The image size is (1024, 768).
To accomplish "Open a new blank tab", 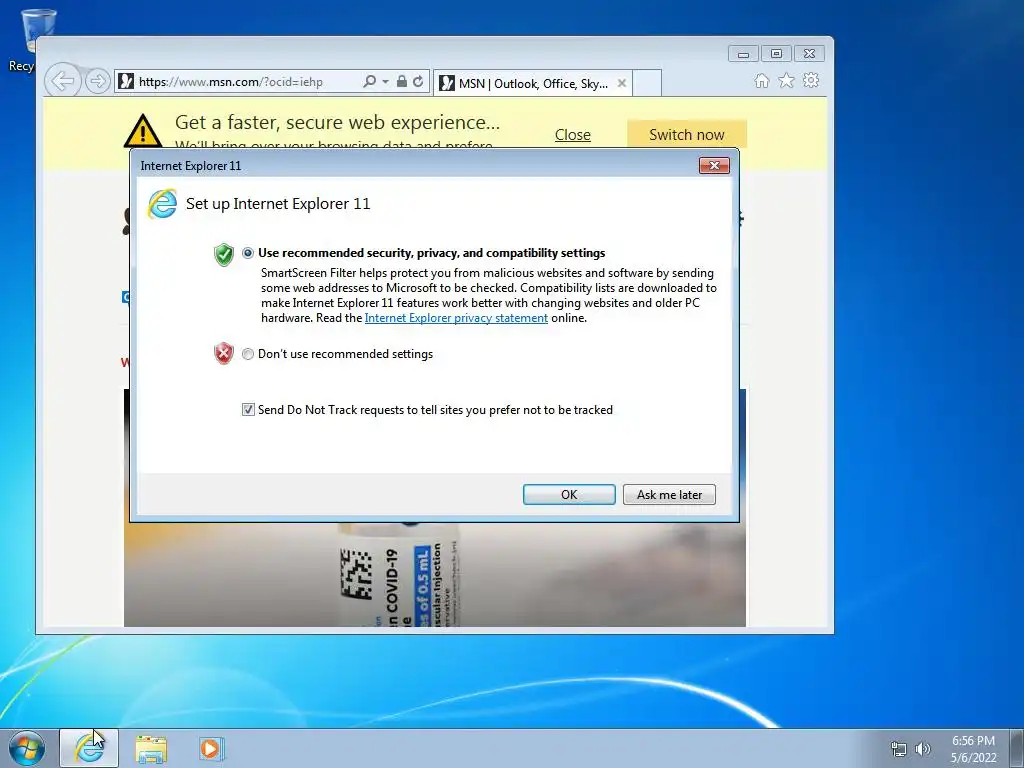I will tap(647, 83).
